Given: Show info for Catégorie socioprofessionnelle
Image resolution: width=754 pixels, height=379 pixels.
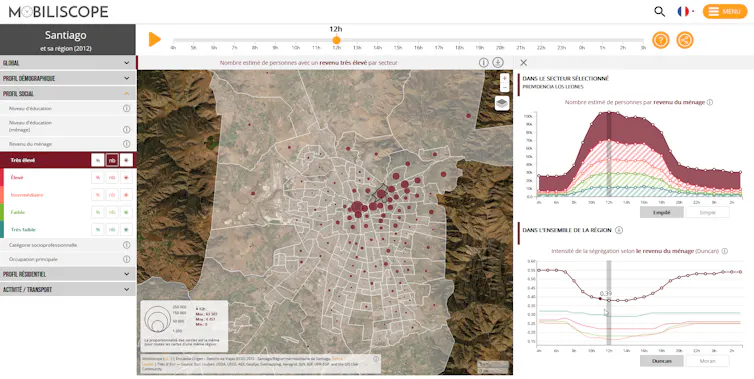Looking at the screenshot, I should click(x=126, y=245).
